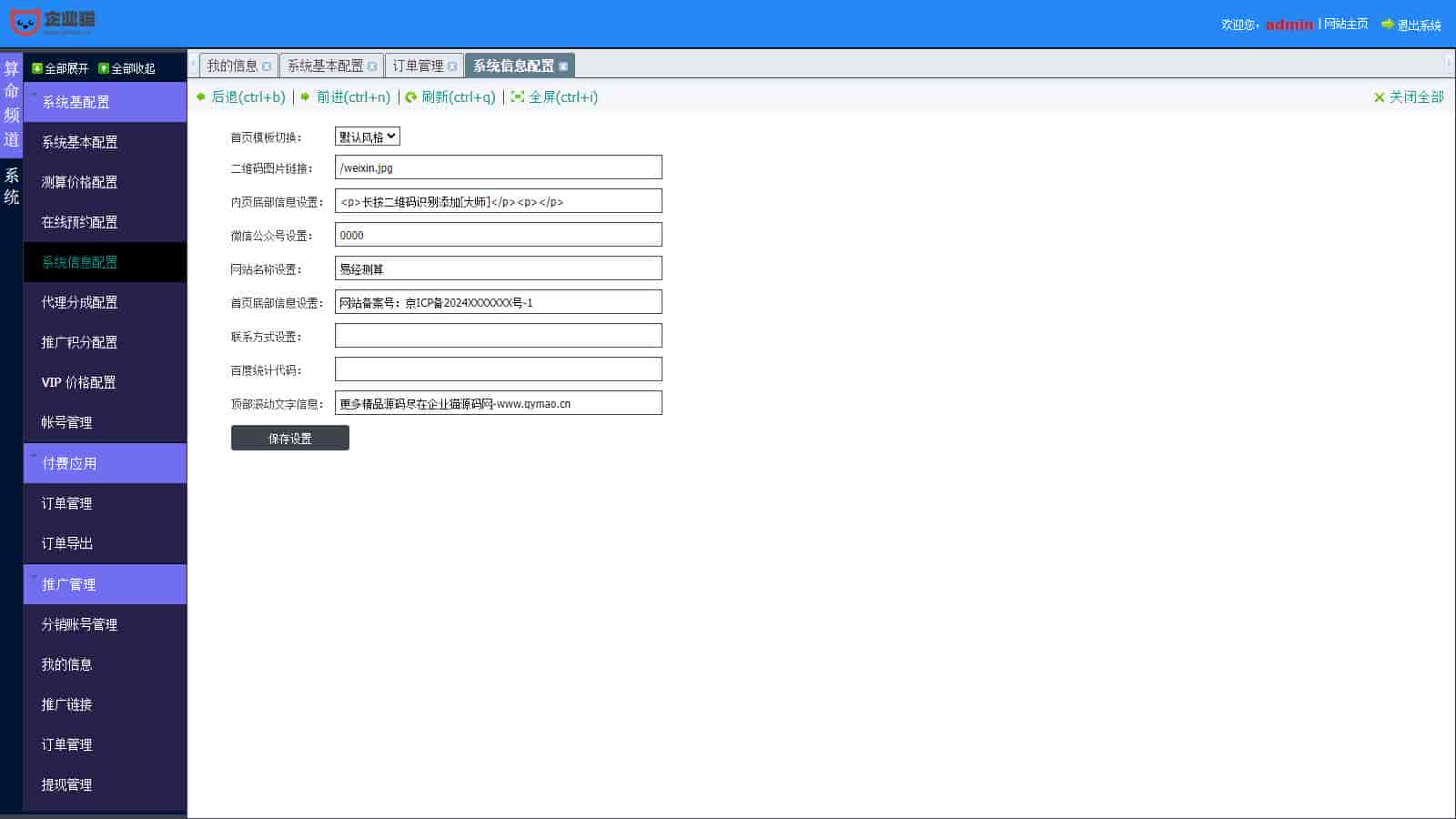Open 系统信息配置 in the sidebar

click(106, 262)
